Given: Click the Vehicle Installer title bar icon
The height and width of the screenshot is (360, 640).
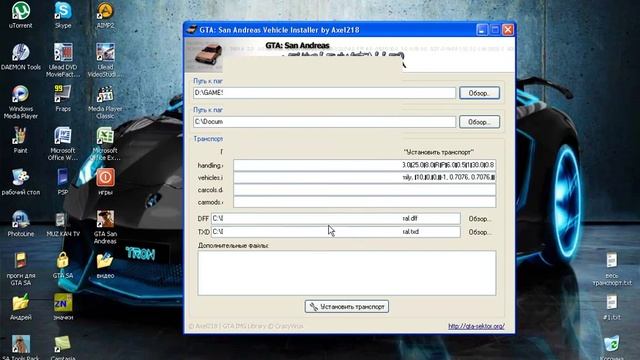Looking at the screenshot, I should (191, 30).
